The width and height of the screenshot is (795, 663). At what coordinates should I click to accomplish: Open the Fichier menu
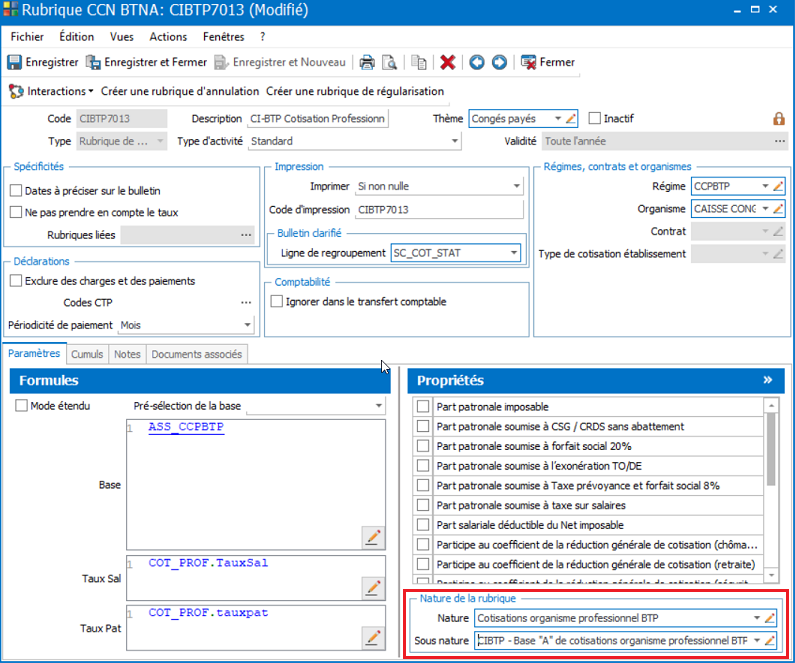(x=27, y=36)
